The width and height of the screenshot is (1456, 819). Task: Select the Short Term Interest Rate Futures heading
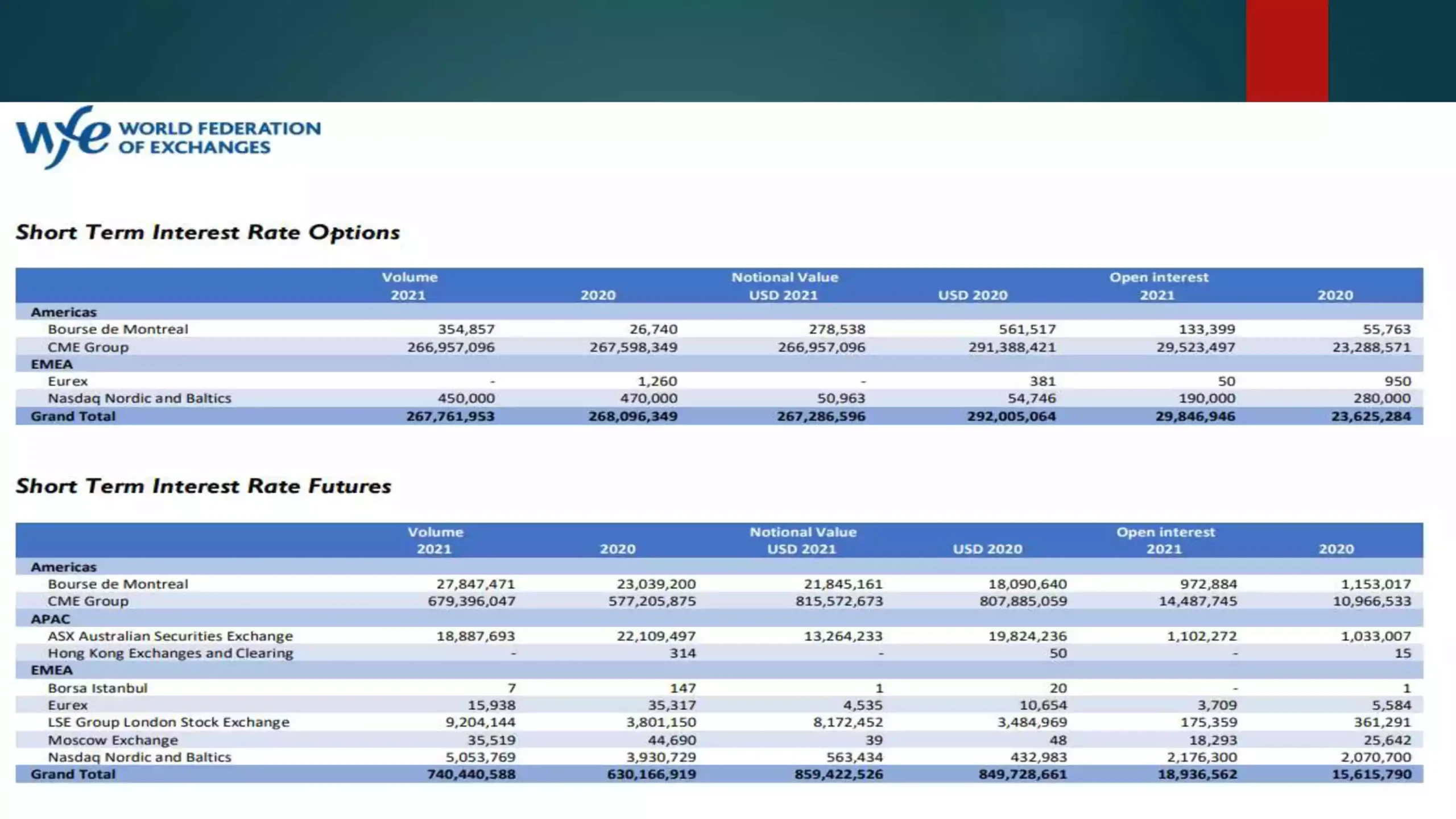tap(203, 486)
